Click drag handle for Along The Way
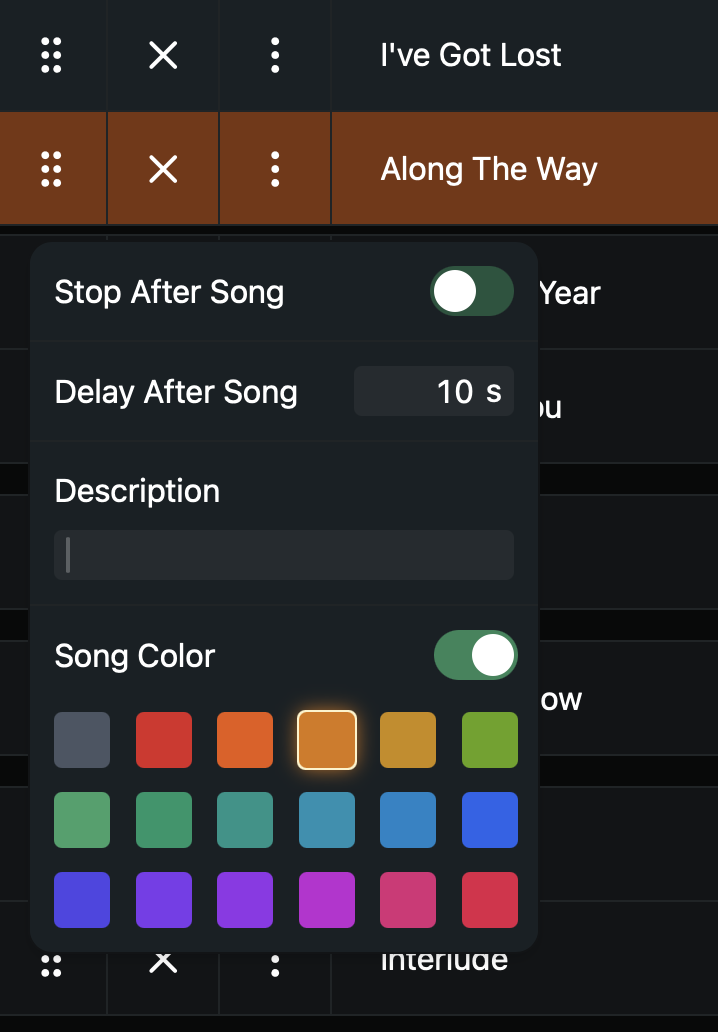The width and height of the screenshot is (718, 1032). pos(52,169)
